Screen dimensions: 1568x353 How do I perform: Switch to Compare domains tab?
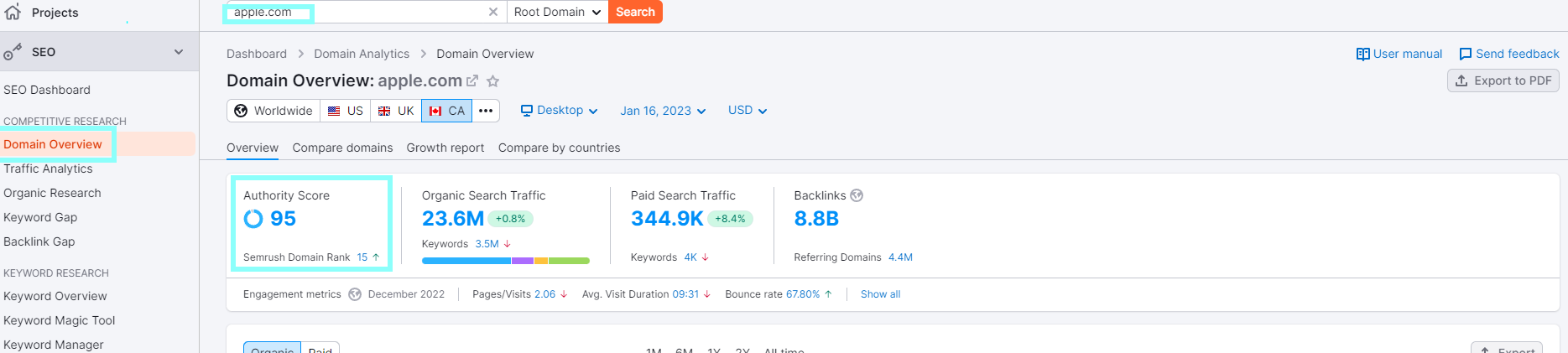click(x=342, y=148)
